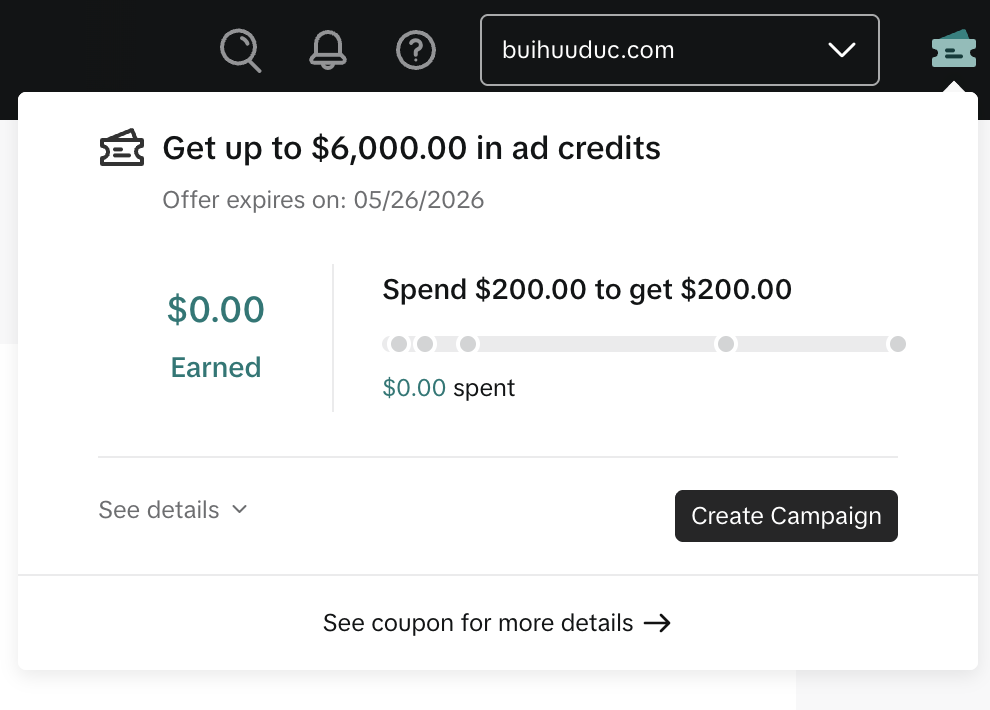990x710 pixels.
Task: Follow the "See coupon for more details" link
Action: click(478, 623)
